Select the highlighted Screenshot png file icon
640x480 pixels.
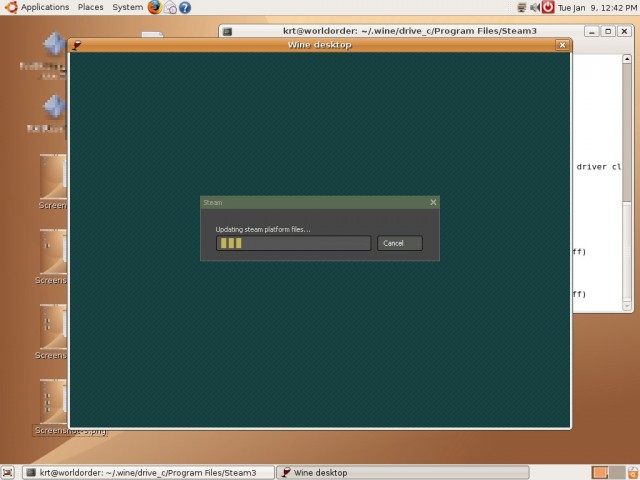(x=53, y=402)
